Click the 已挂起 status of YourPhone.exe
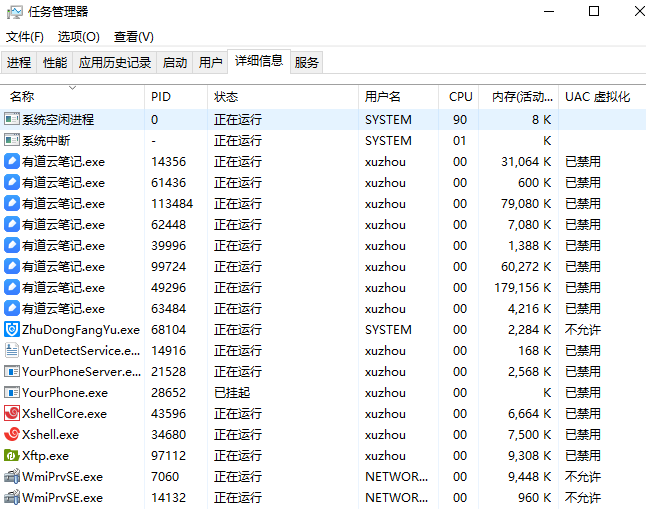 coord(232,392)
